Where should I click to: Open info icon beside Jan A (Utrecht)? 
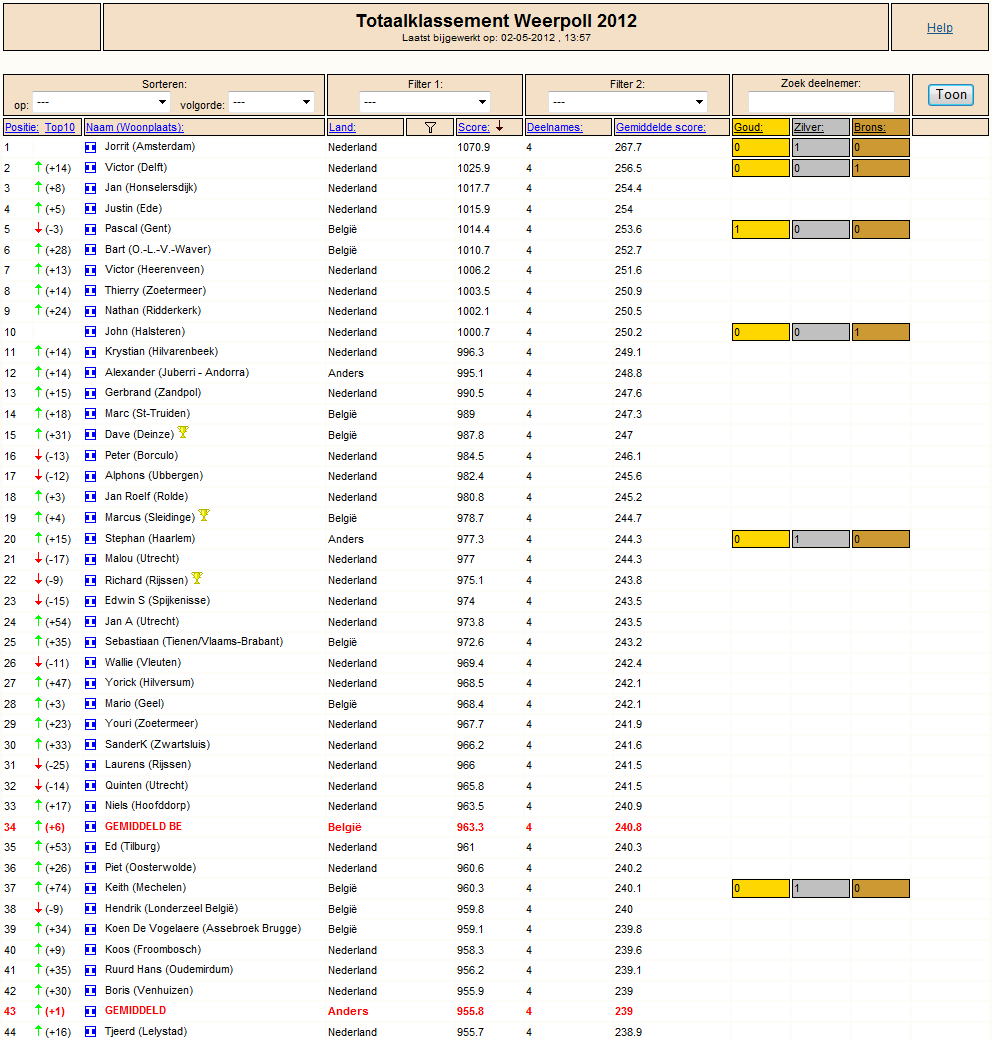(90, 622)
